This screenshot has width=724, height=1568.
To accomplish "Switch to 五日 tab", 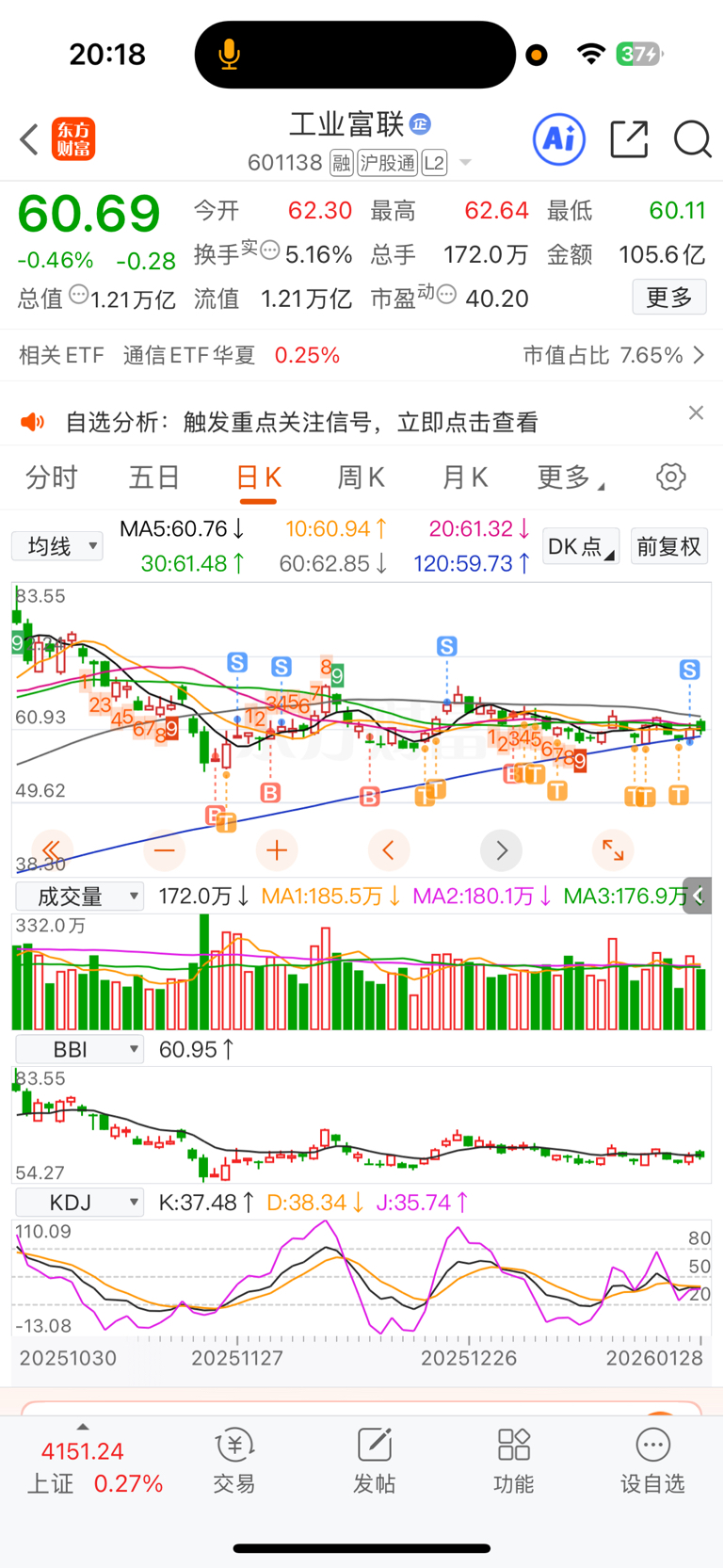I will pos(154,477).
